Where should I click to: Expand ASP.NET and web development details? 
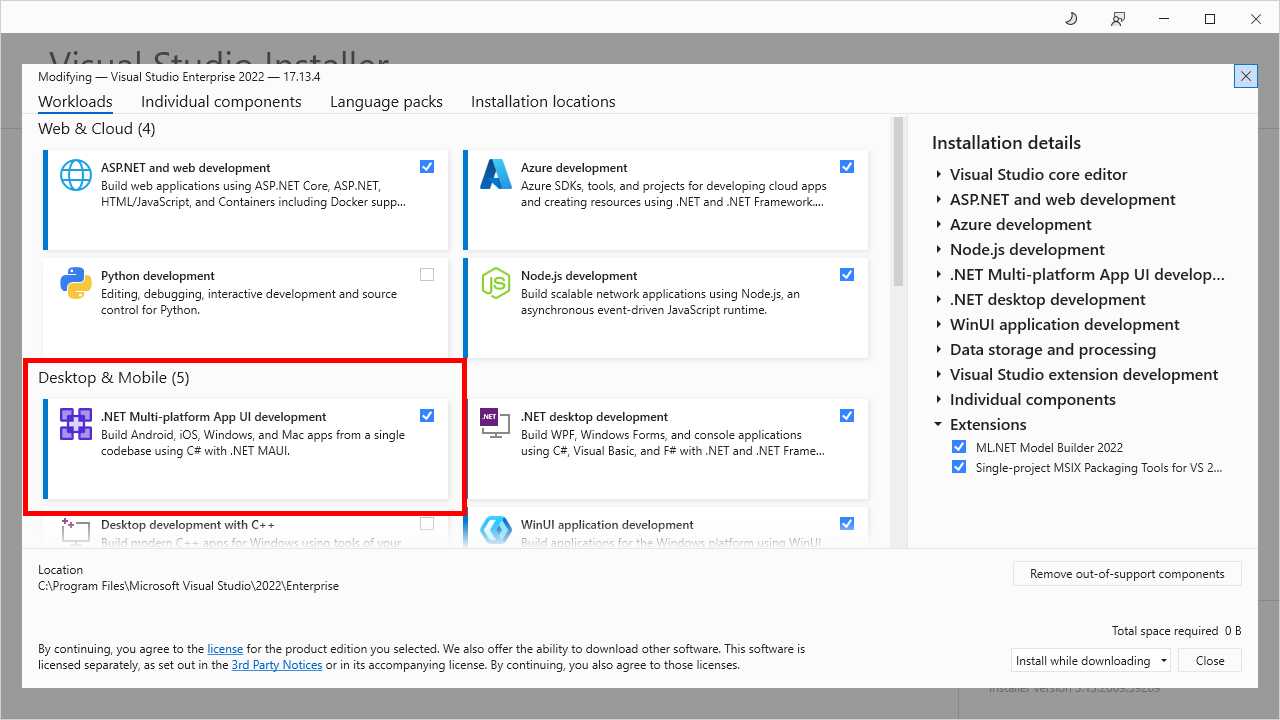point(939,199)
